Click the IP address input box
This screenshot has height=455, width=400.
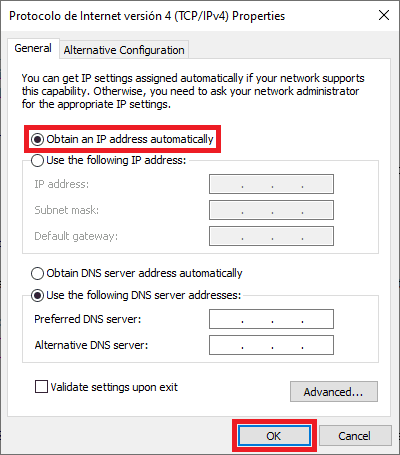click(x=271, y=184)
